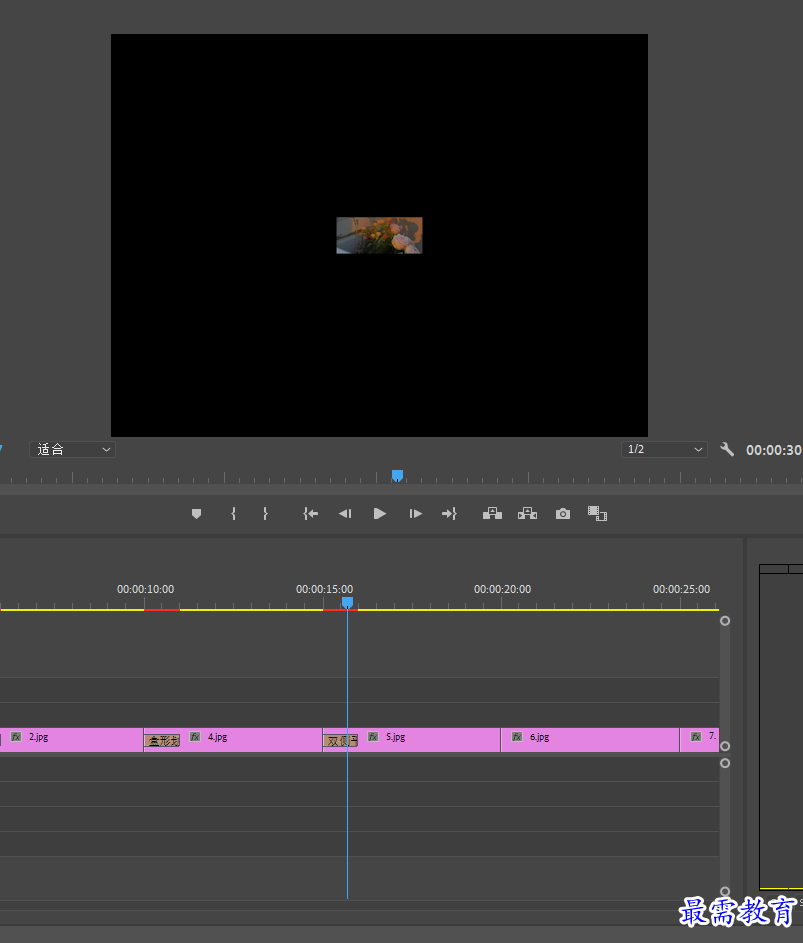The image size is (803, 943).
Task: Select the 2.jpg clip in the timeline
Action: pyautogui.click(x=72, y=740)
